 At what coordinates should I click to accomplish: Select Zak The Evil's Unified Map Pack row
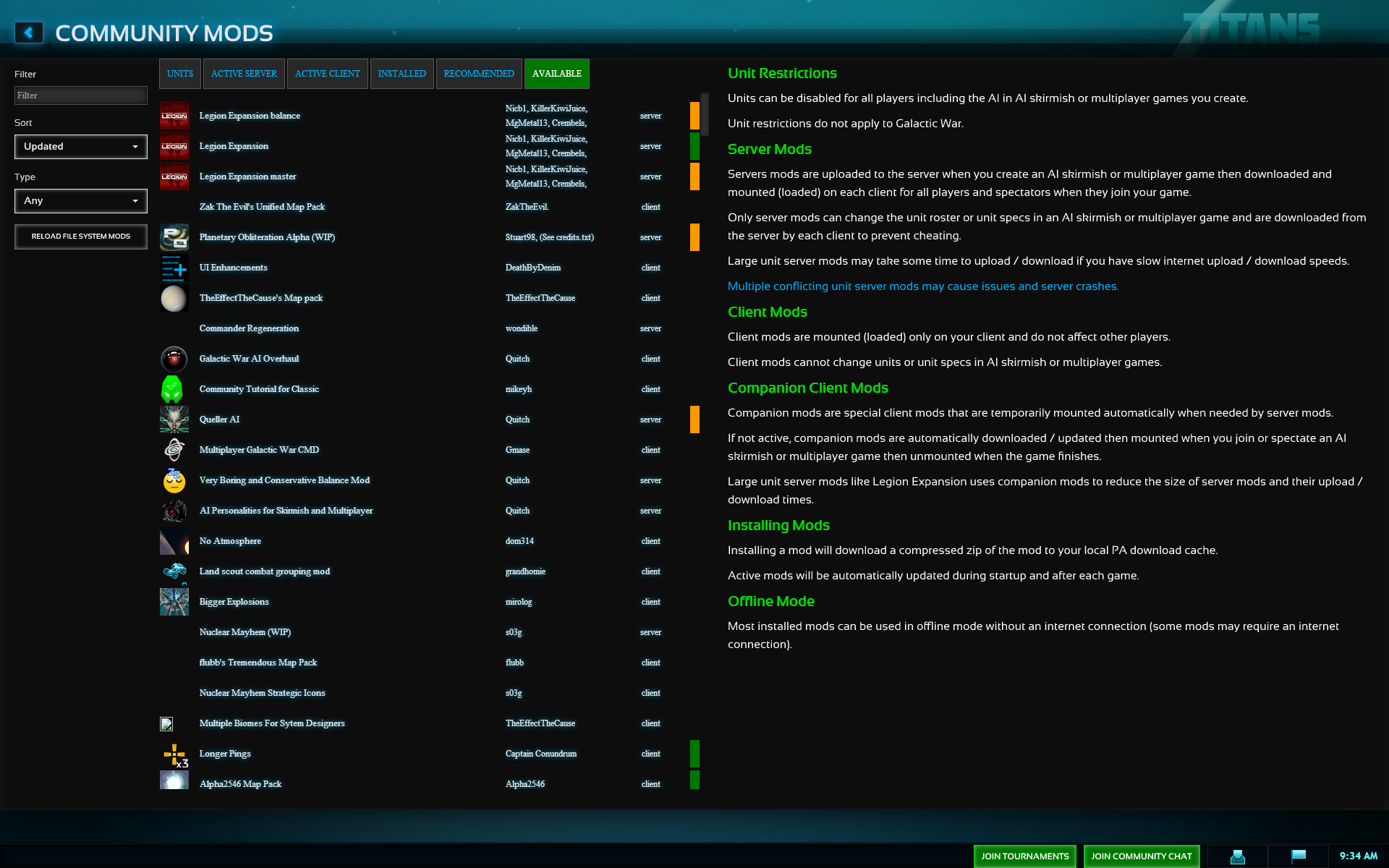pyautogui.click(x=430, y=207)
